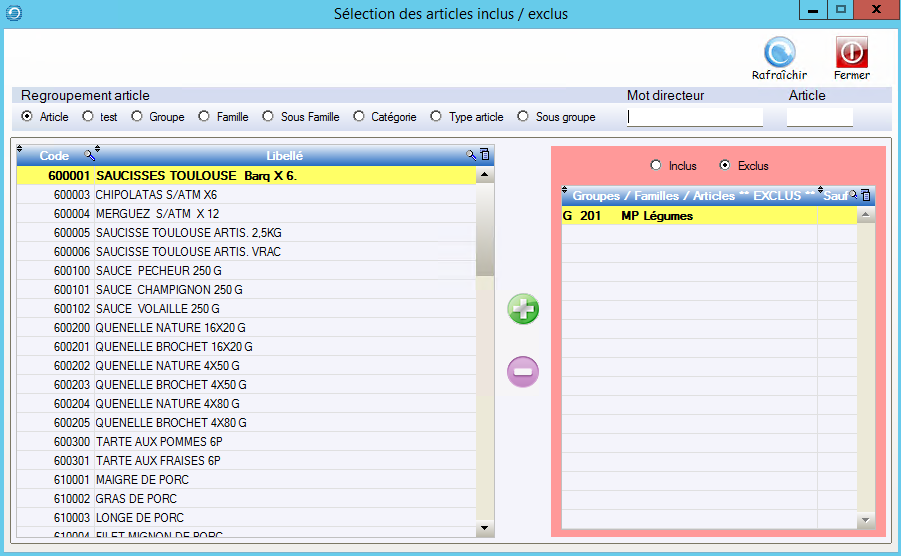Viewport: 901px width, 556px height.
Task: Click the green plus add button
Action: pyautogui.click(x=523, y=309)
